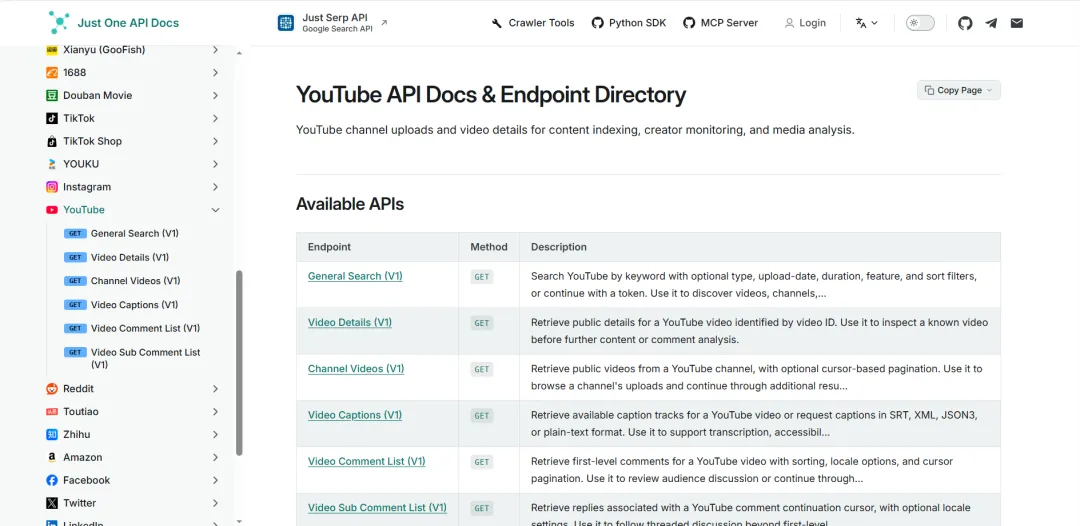Open Video Captions (V1) table link
Image resolution: width=1080 pixels, height=526 pixels.
pyautogui.click(x=355, y=415)
